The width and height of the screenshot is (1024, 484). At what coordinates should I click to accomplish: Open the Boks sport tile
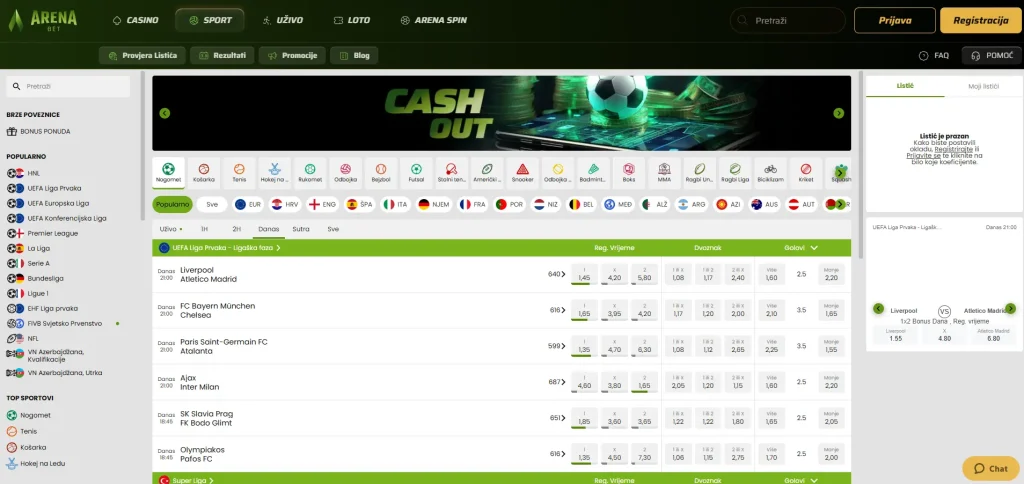pos(629,173)
